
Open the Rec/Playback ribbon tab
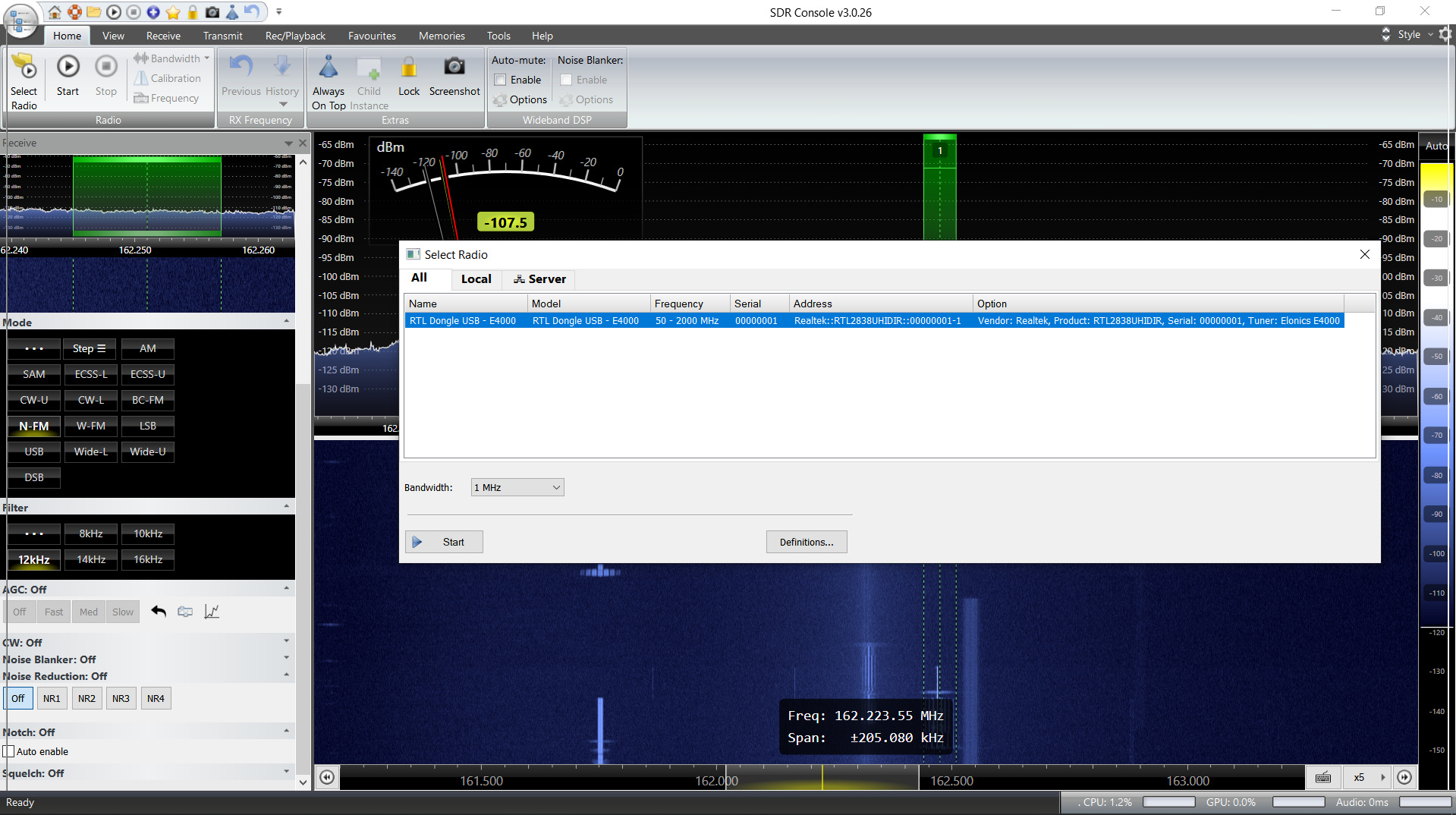click(x=295, y=36)
